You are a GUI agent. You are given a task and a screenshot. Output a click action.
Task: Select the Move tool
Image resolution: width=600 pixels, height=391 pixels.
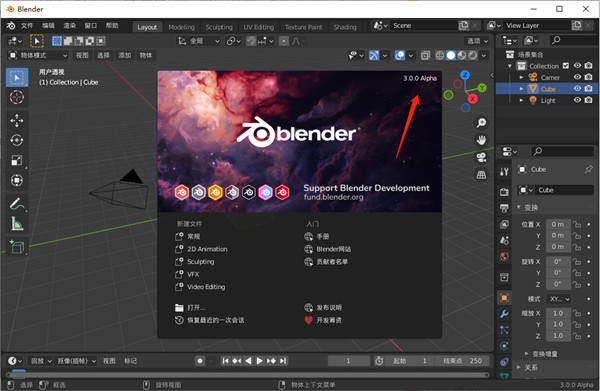16,121
